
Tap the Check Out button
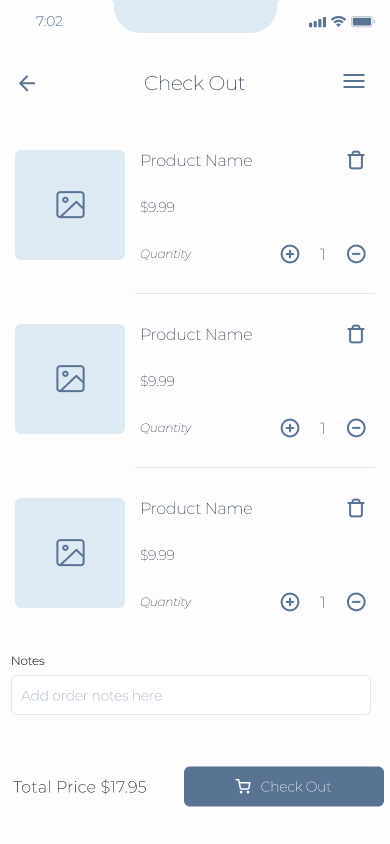coord(284,786)
